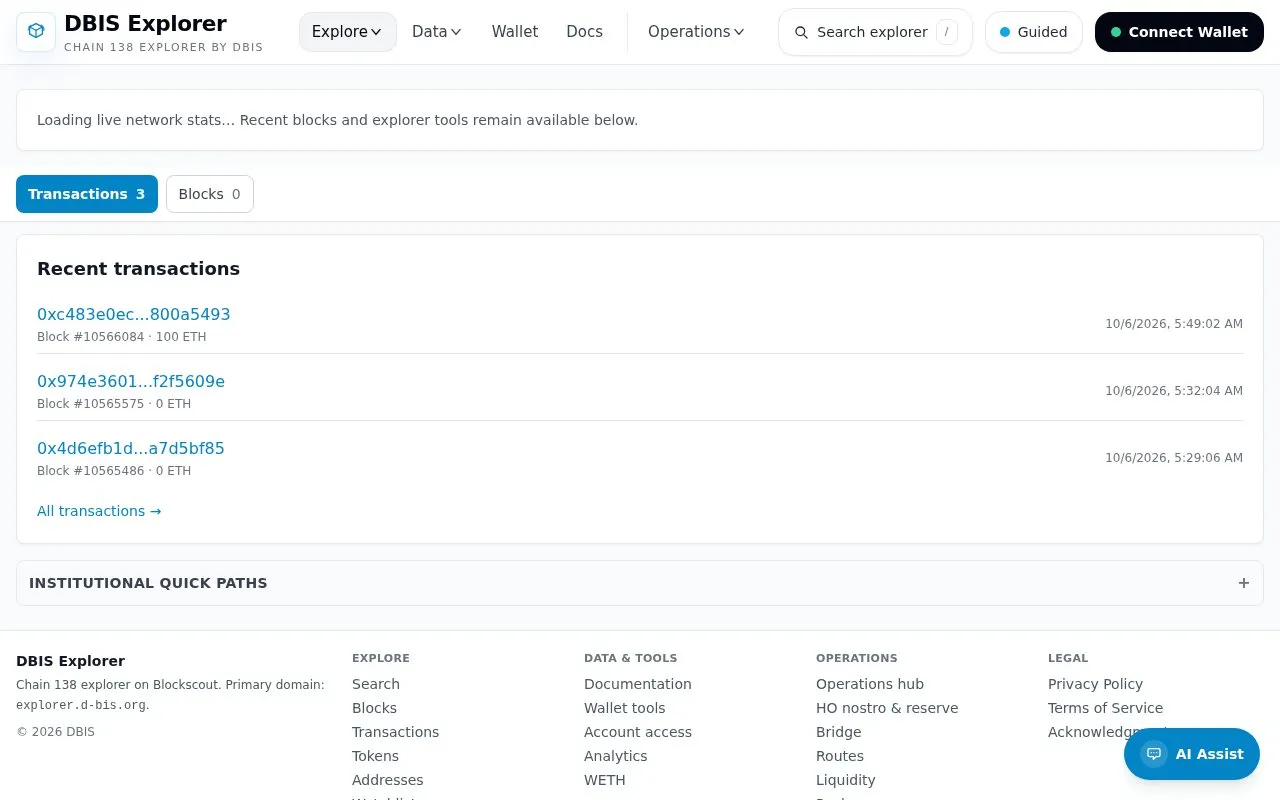
Task: Open the footer Operations hub link
Action: pyautogui.click(x=870, y=684)
